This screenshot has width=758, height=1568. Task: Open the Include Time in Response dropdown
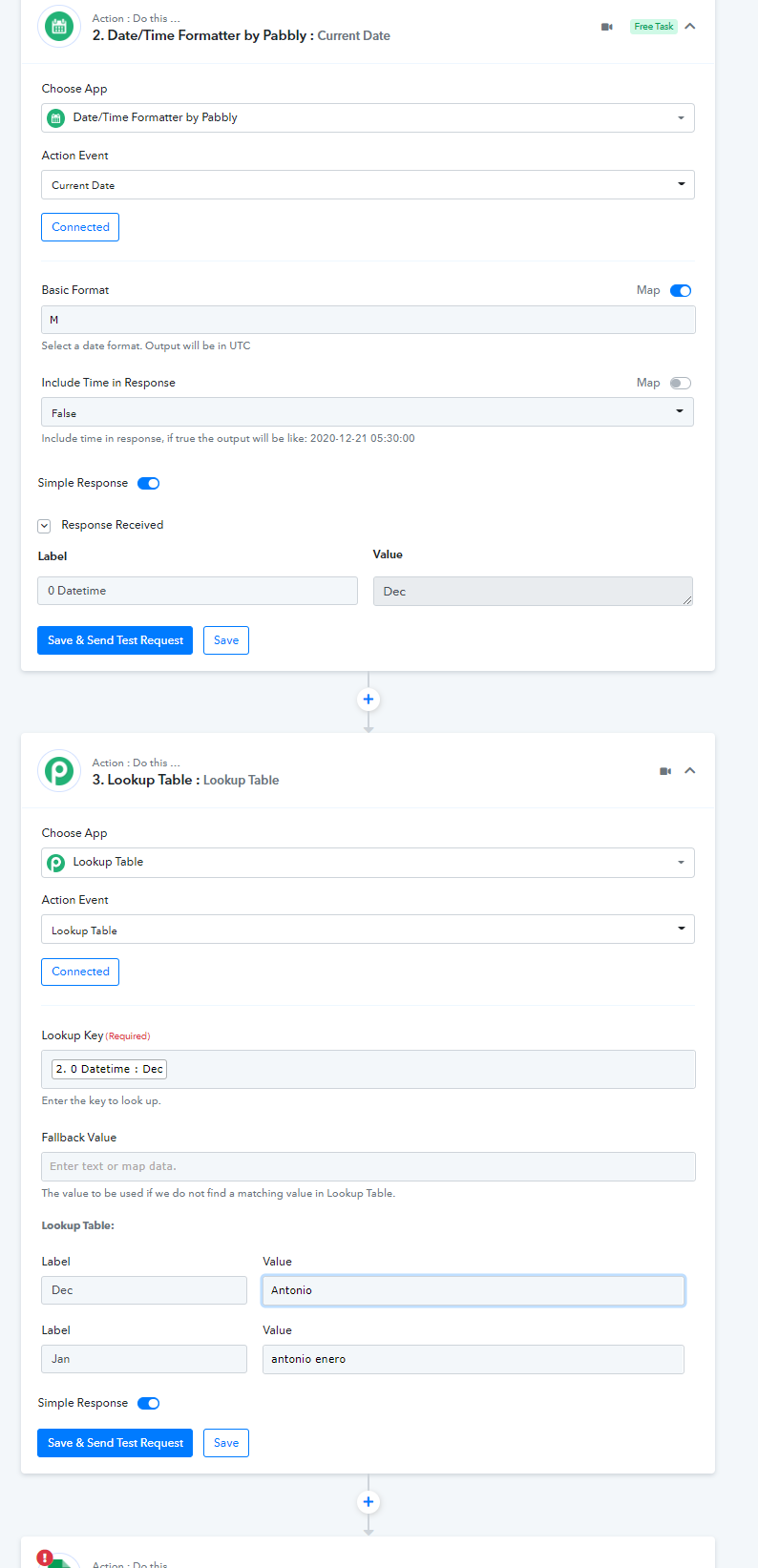click(368, 412)
